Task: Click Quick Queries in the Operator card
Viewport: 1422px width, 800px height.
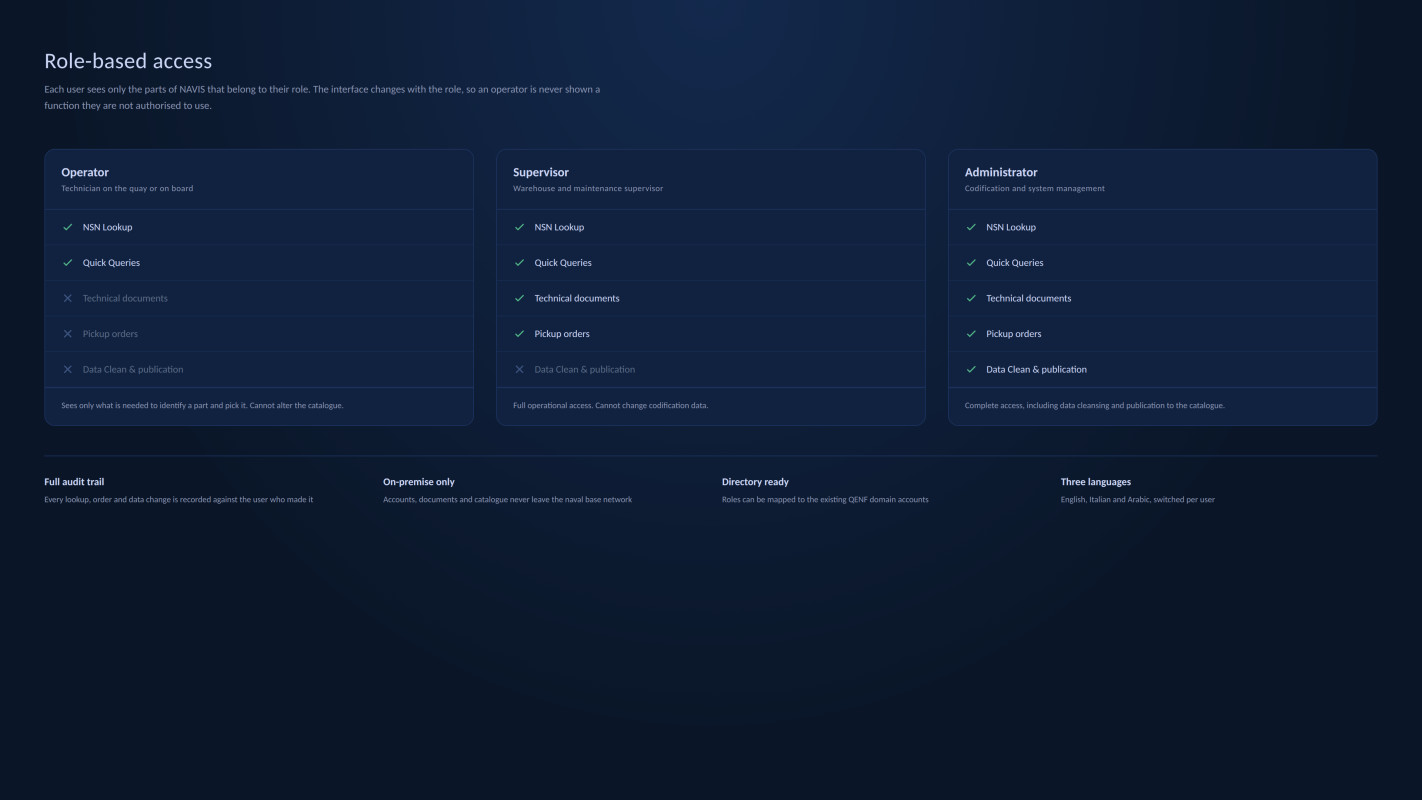Action: [x=111, y=263]
